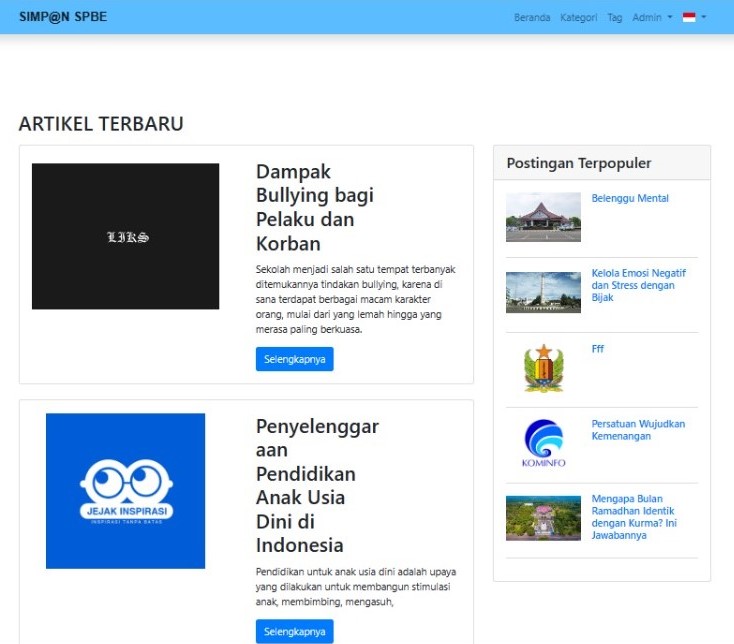Open Persatuan Wujudkan Kemenangan post
Viewport: 734px width, 644px height.
tap(638, 430)
